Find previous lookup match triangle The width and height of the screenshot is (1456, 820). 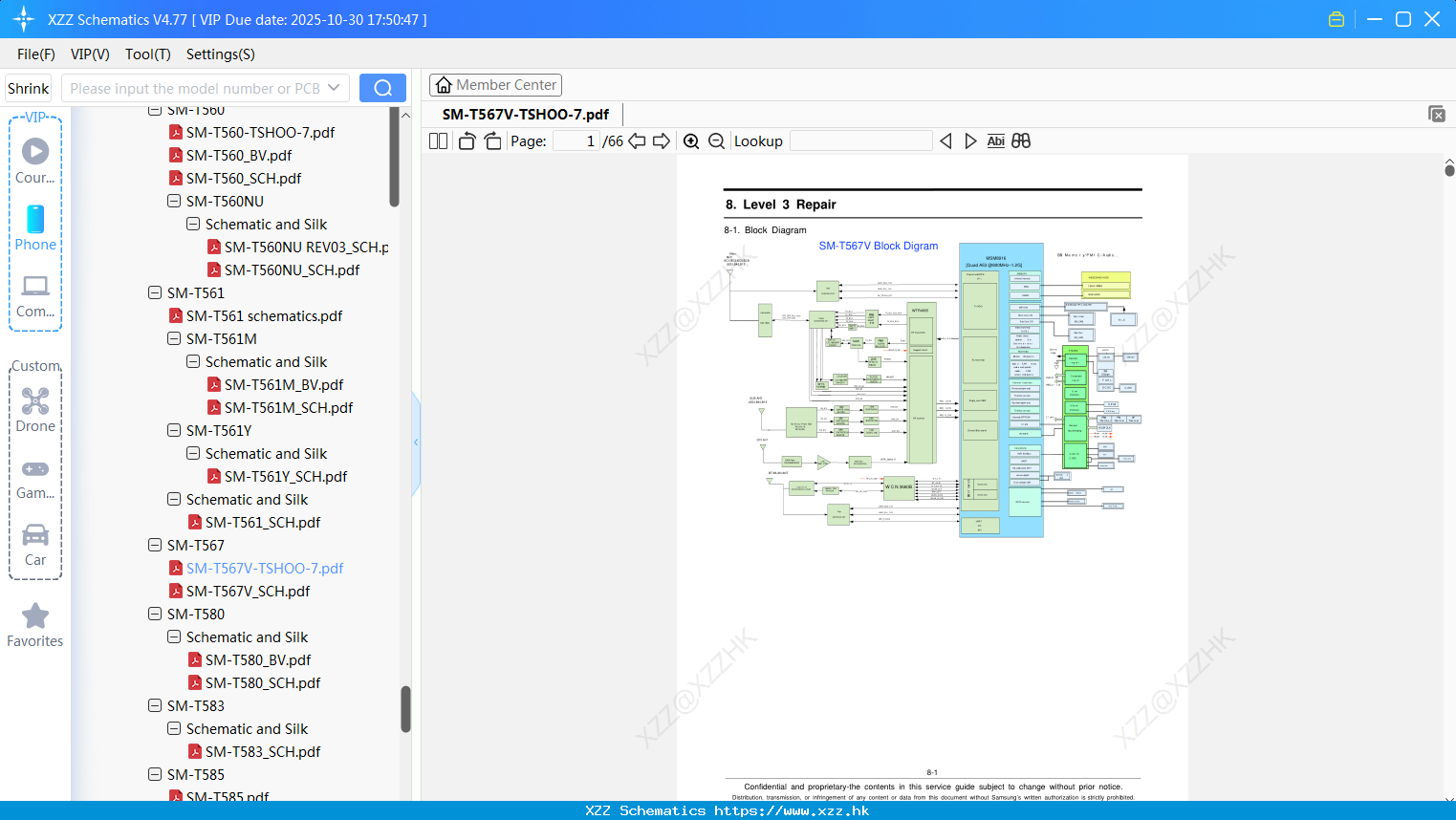945,140
